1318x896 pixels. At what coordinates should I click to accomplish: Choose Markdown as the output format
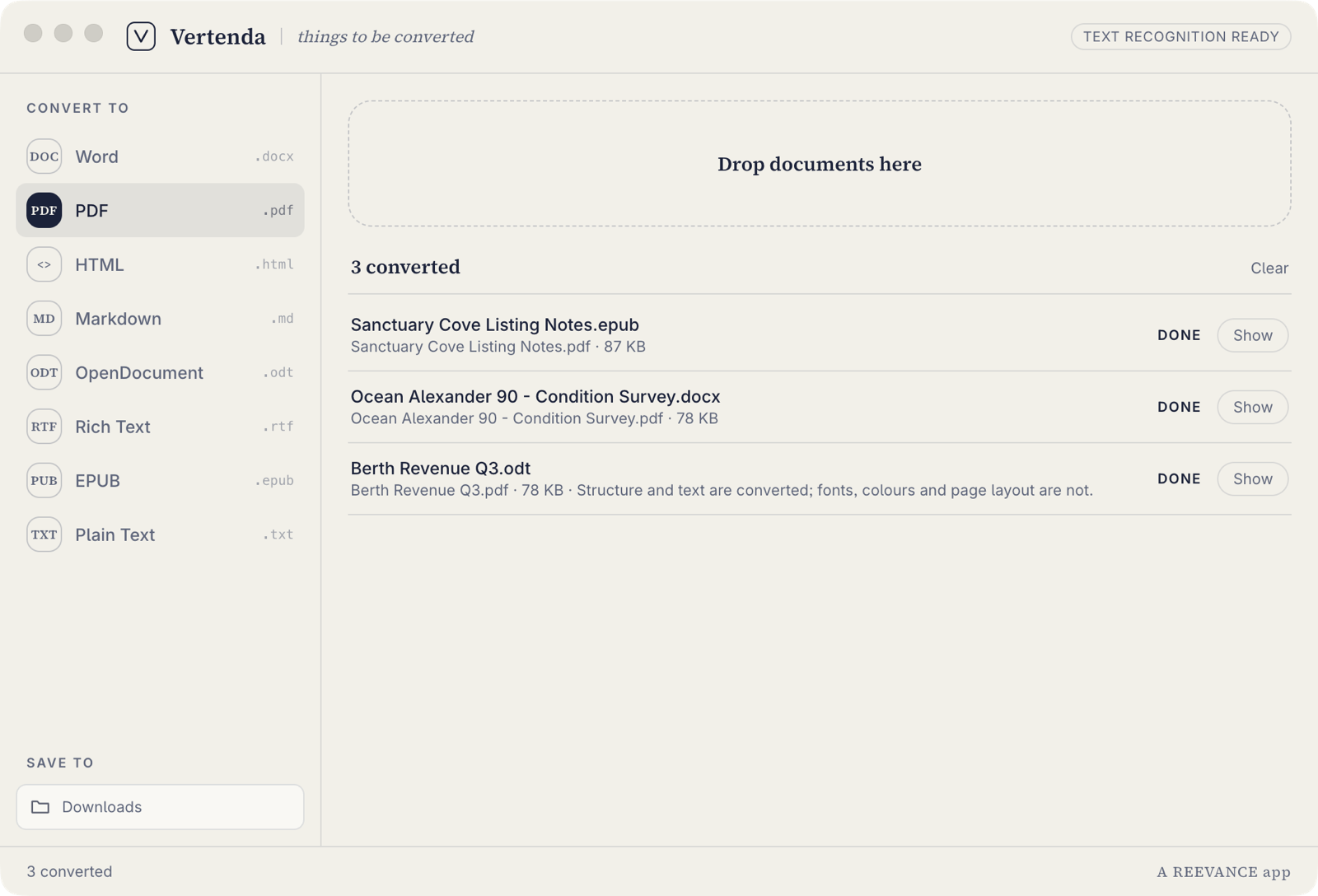click(x=160, y=319)
